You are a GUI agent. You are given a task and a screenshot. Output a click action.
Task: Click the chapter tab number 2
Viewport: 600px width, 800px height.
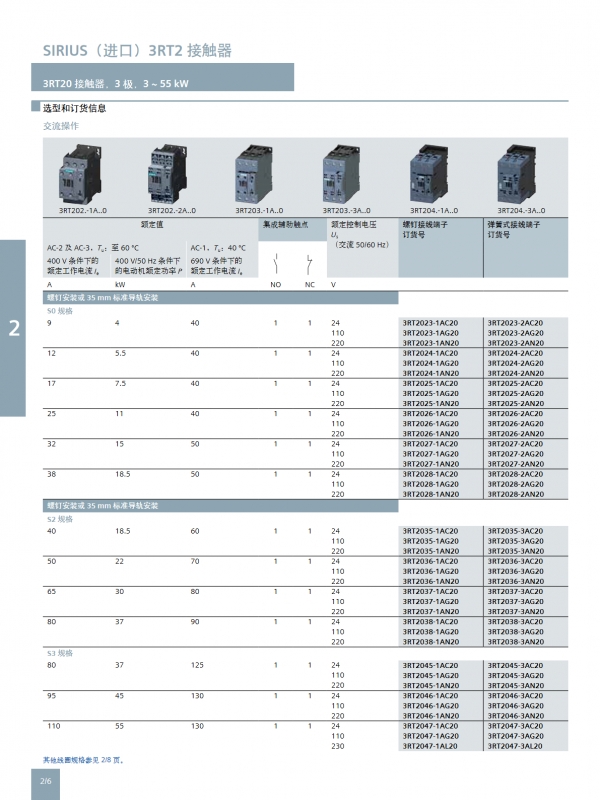point(14,328)
